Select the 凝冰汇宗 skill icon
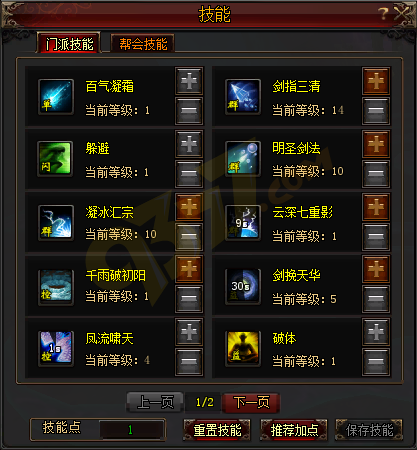417x450 pixels. click(56, 222)
